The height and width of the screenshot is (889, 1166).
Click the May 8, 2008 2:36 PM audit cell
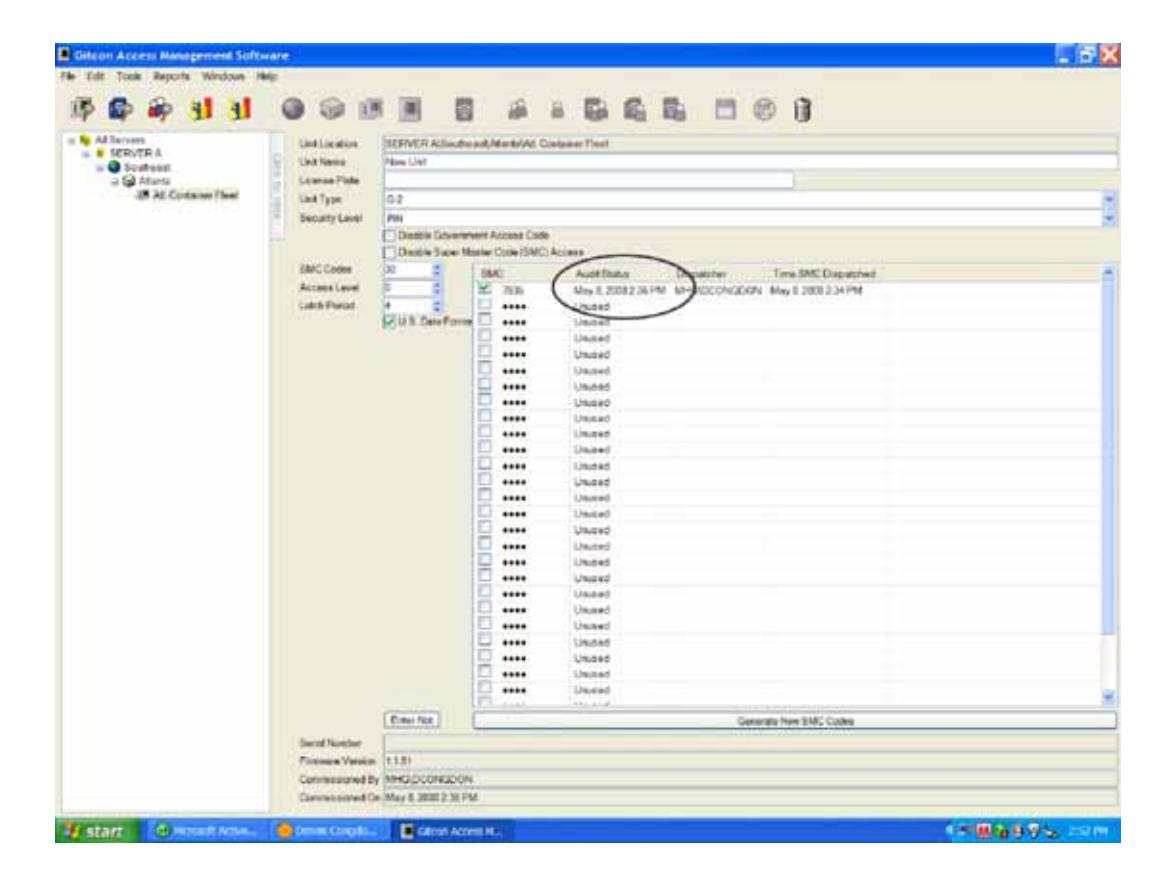(619, 290)
